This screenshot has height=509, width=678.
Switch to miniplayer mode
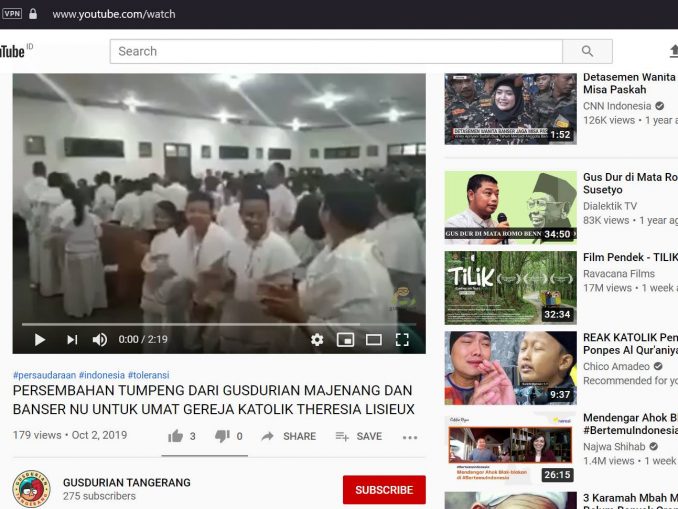(345, 340)
